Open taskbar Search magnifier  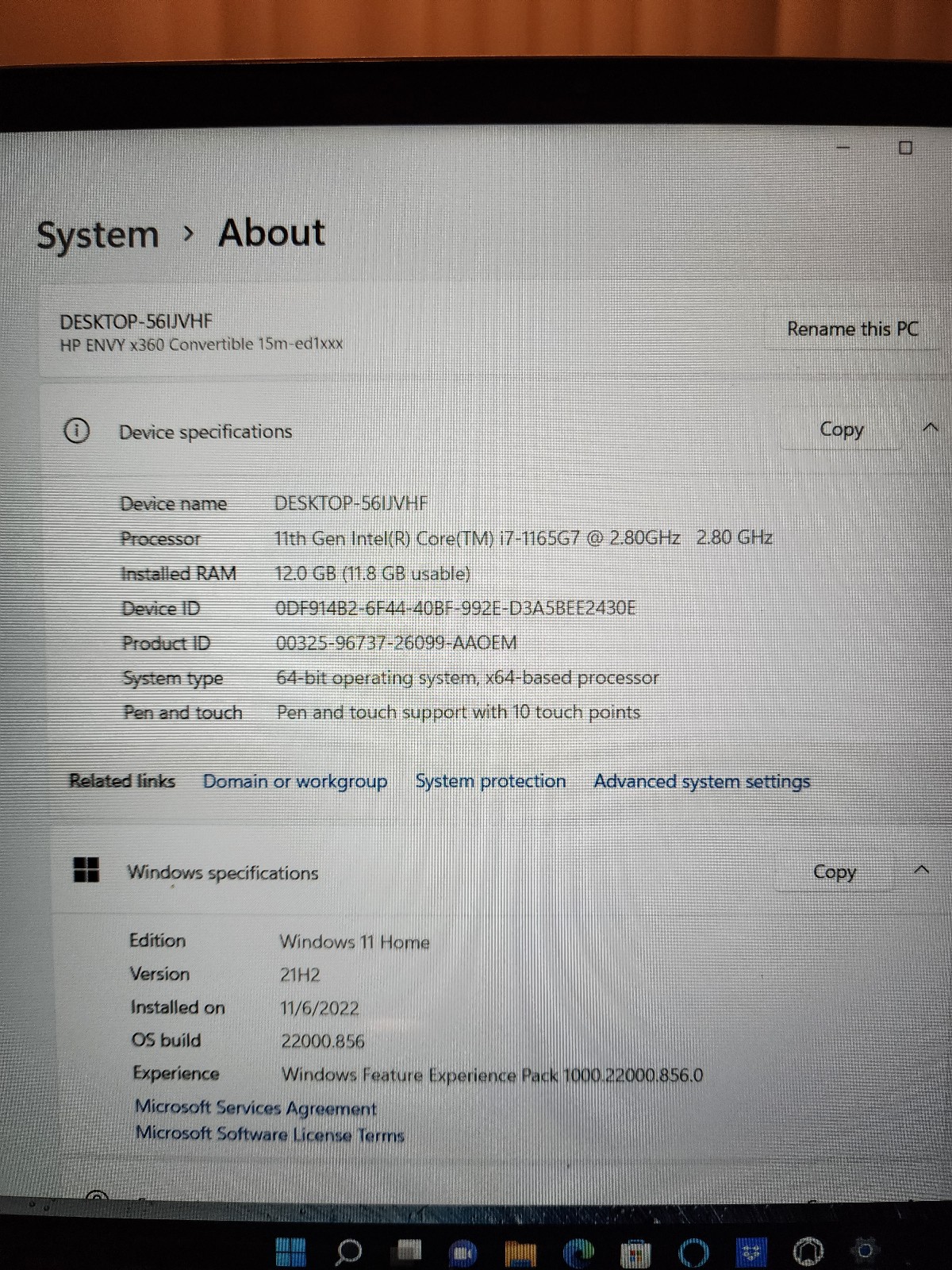(348, 1252)
